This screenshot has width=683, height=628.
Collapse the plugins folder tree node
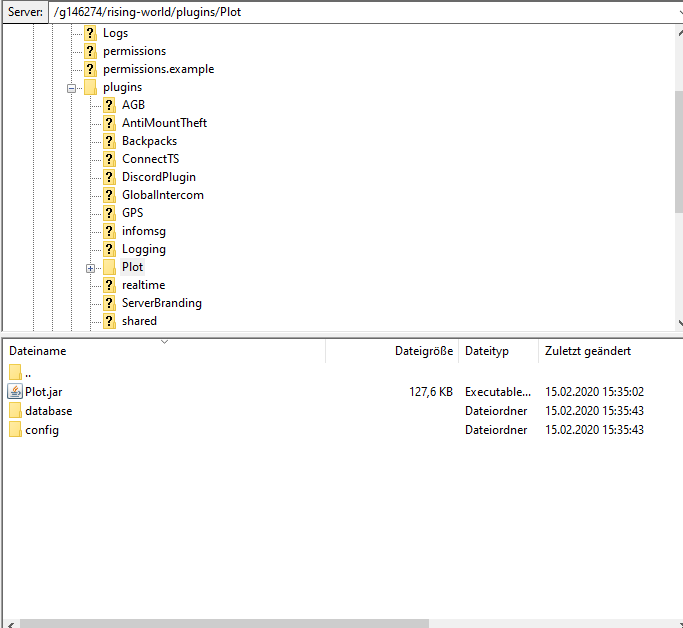(72, 88)
